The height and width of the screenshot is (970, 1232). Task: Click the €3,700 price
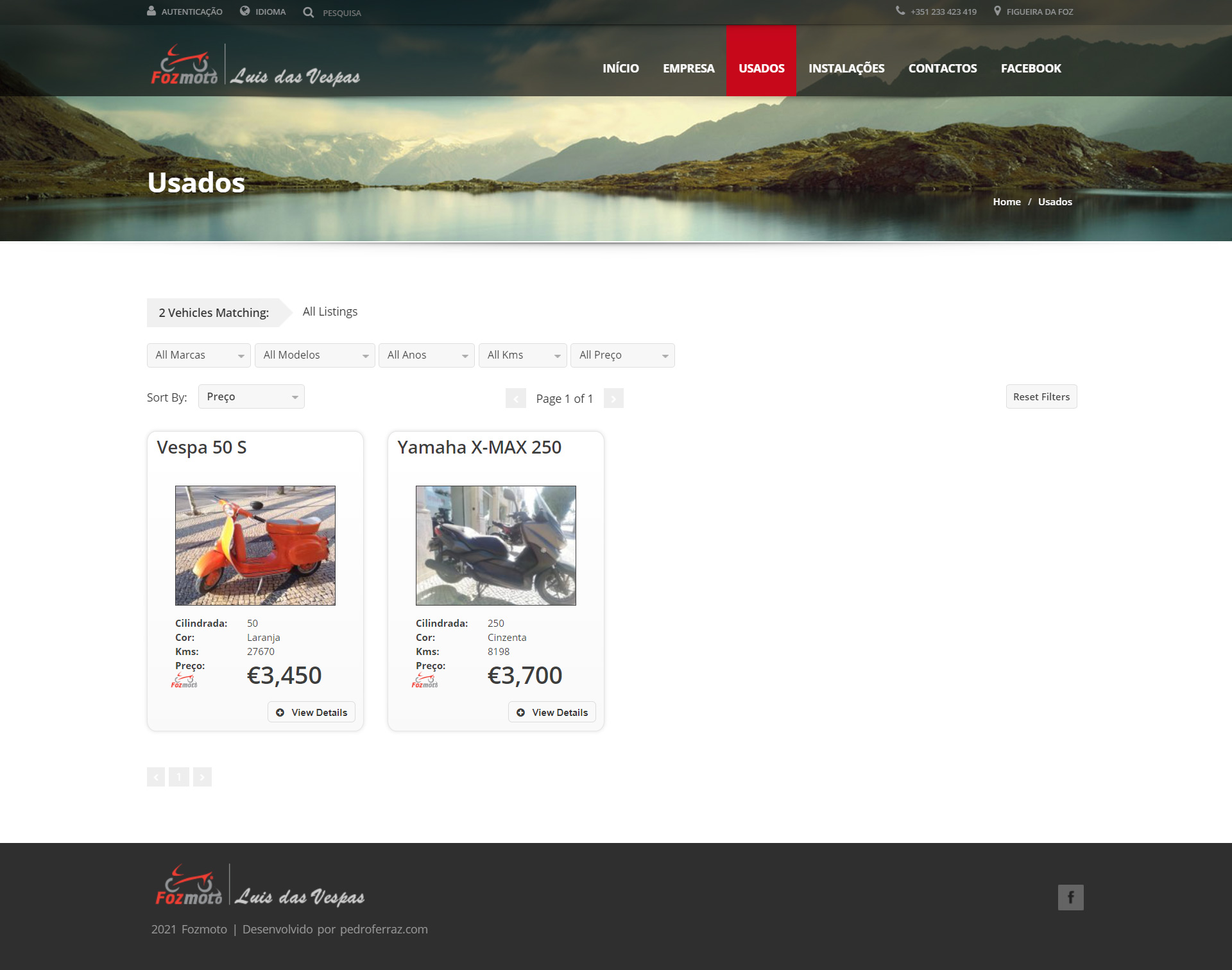525,675
